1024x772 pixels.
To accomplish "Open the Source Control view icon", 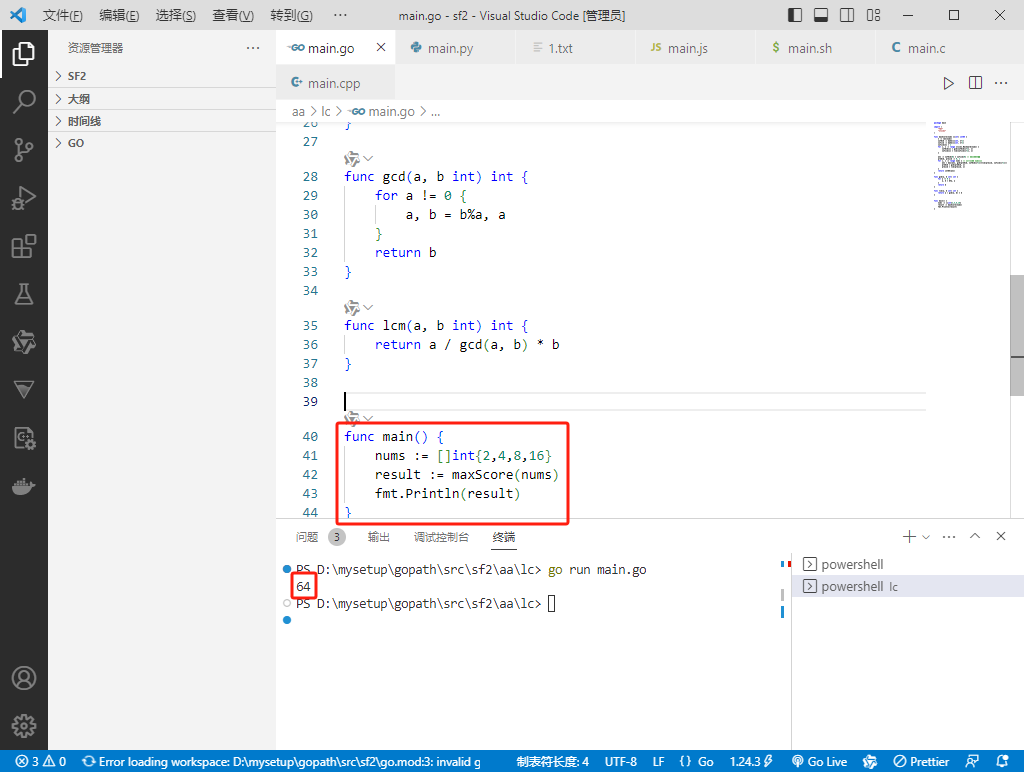I will coord(24,150).
